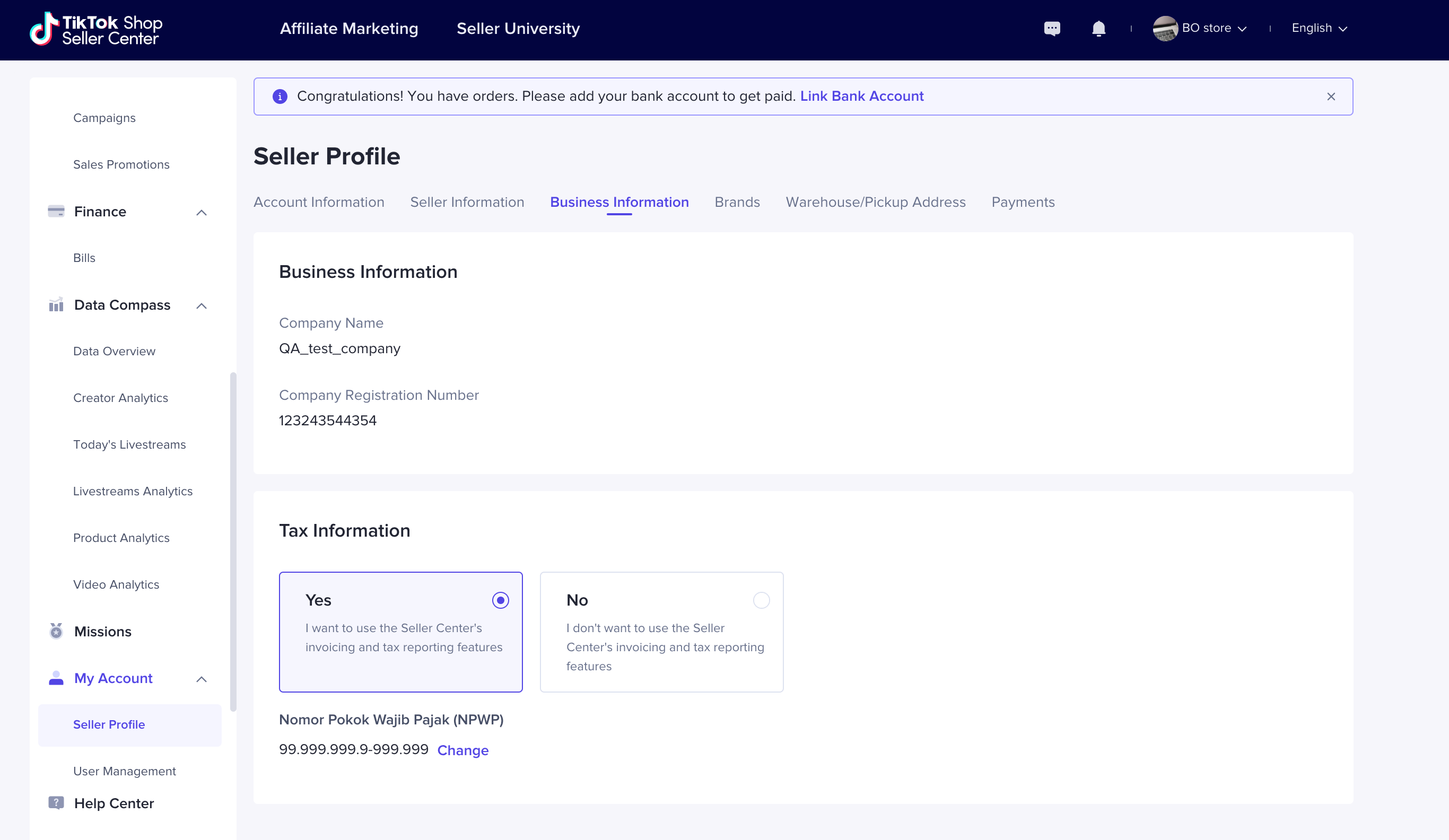Collapse the My Account sidebar section

201,679
